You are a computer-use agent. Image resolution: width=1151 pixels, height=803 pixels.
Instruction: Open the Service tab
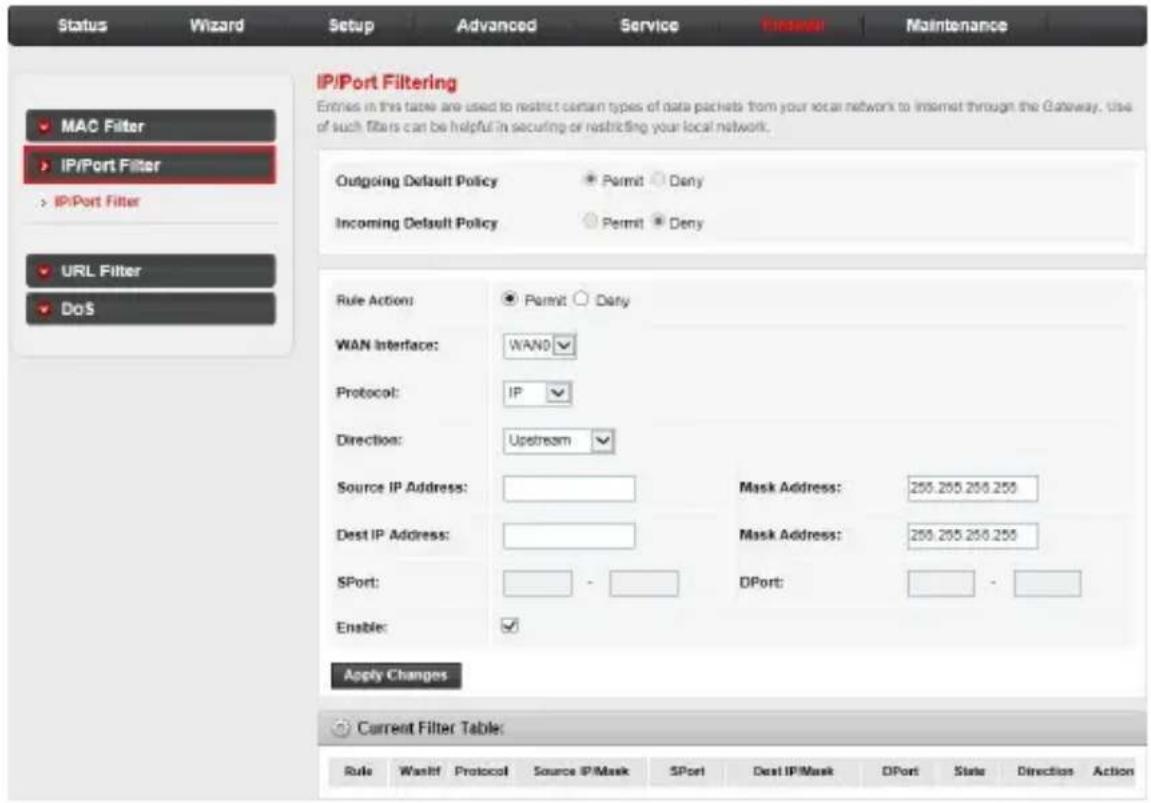click(x=649, y=26)
